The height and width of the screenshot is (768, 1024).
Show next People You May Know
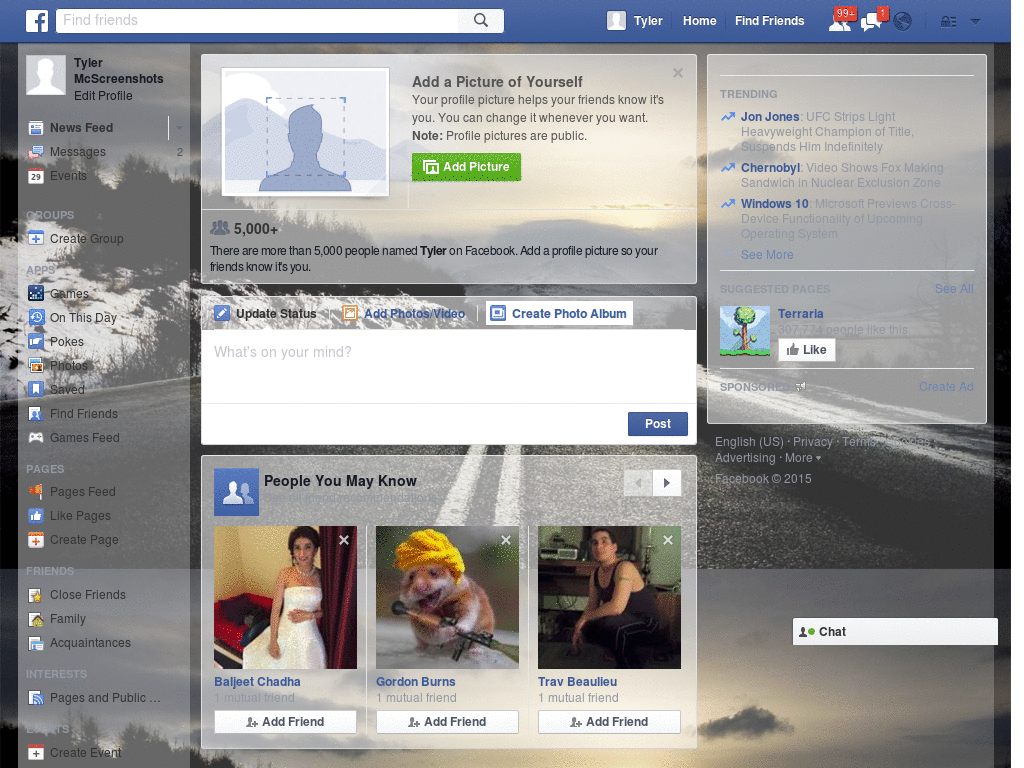tap(667, 483)
